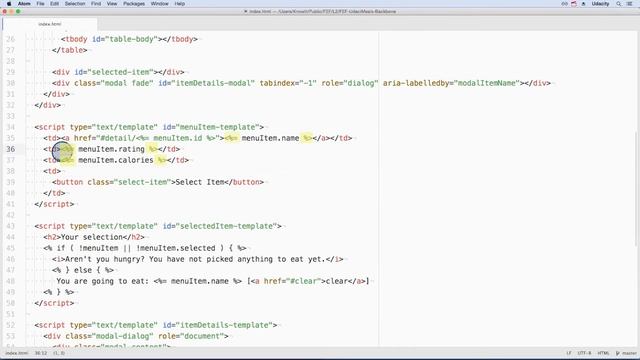The image size is (640, 360).
Task: Click line number 34 in gutter
Action: (11, 127)
